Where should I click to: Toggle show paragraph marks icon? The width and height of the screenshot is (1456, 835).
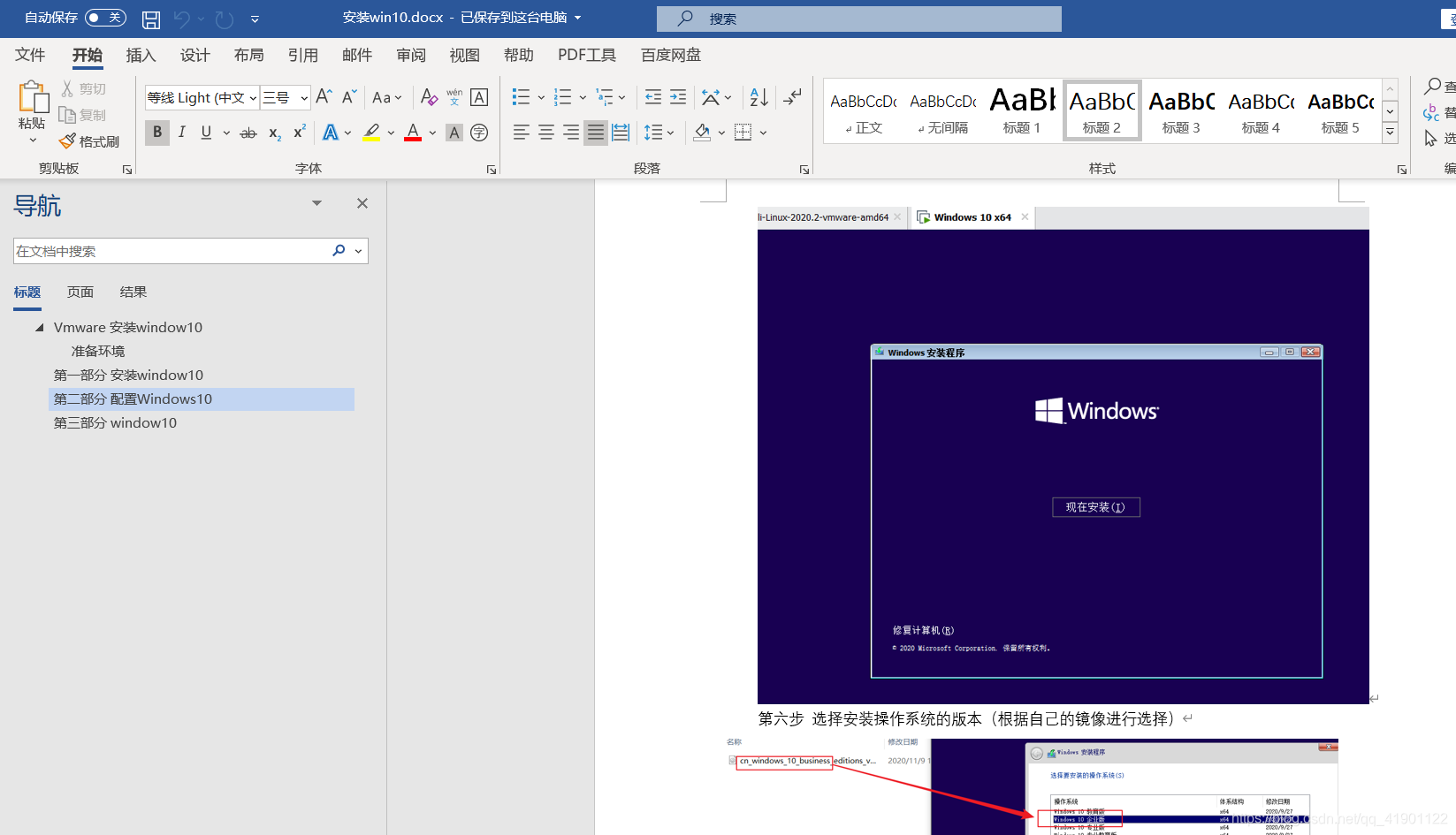point(793,96)
